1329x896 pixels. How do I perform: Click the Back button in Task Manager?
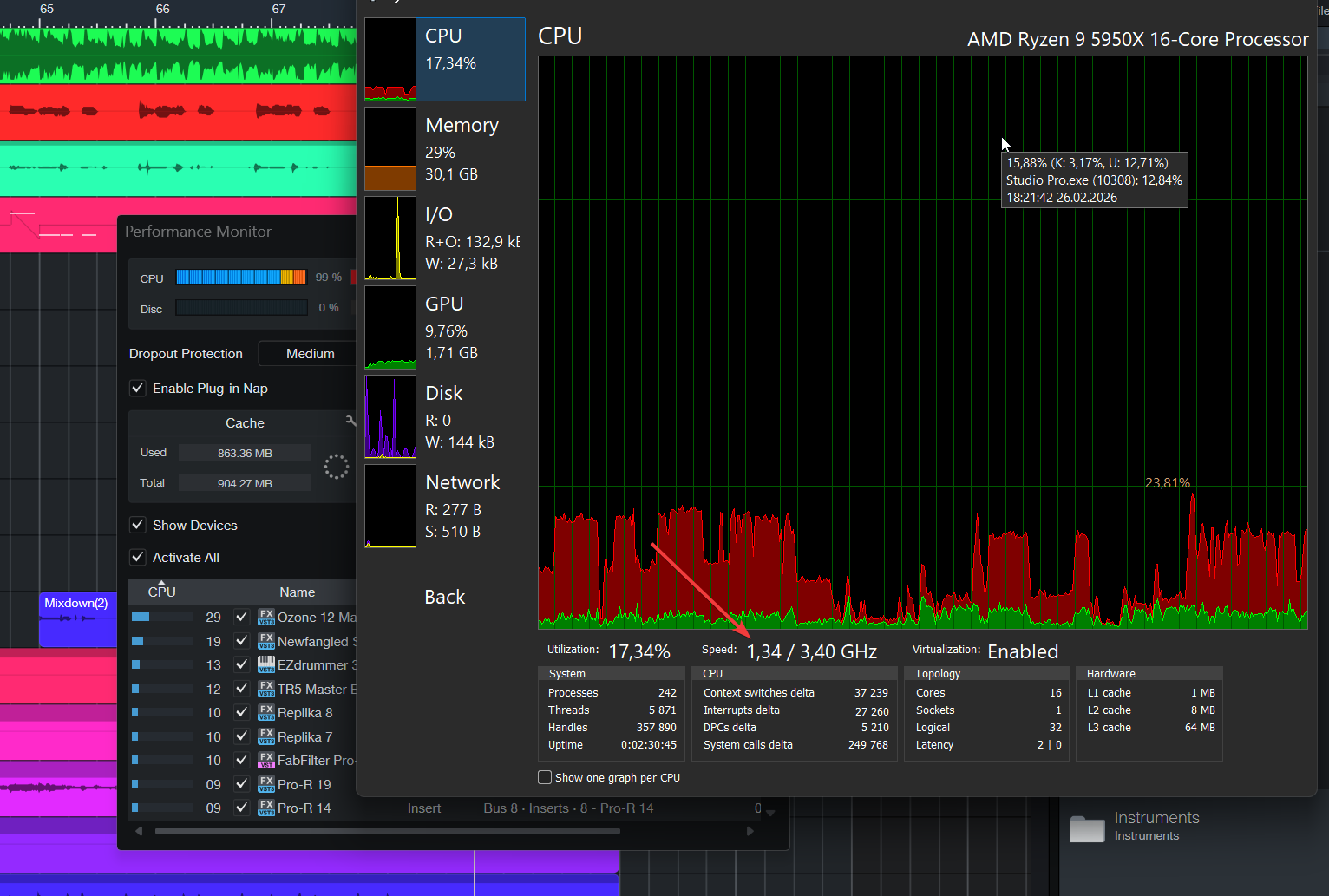pos(444,597)
